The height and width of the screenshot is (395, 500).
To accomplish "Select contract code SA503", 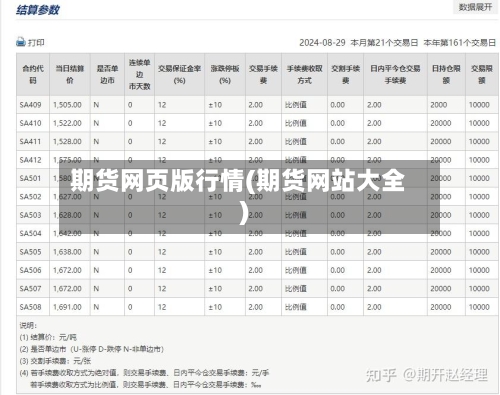I will (30, 215).
